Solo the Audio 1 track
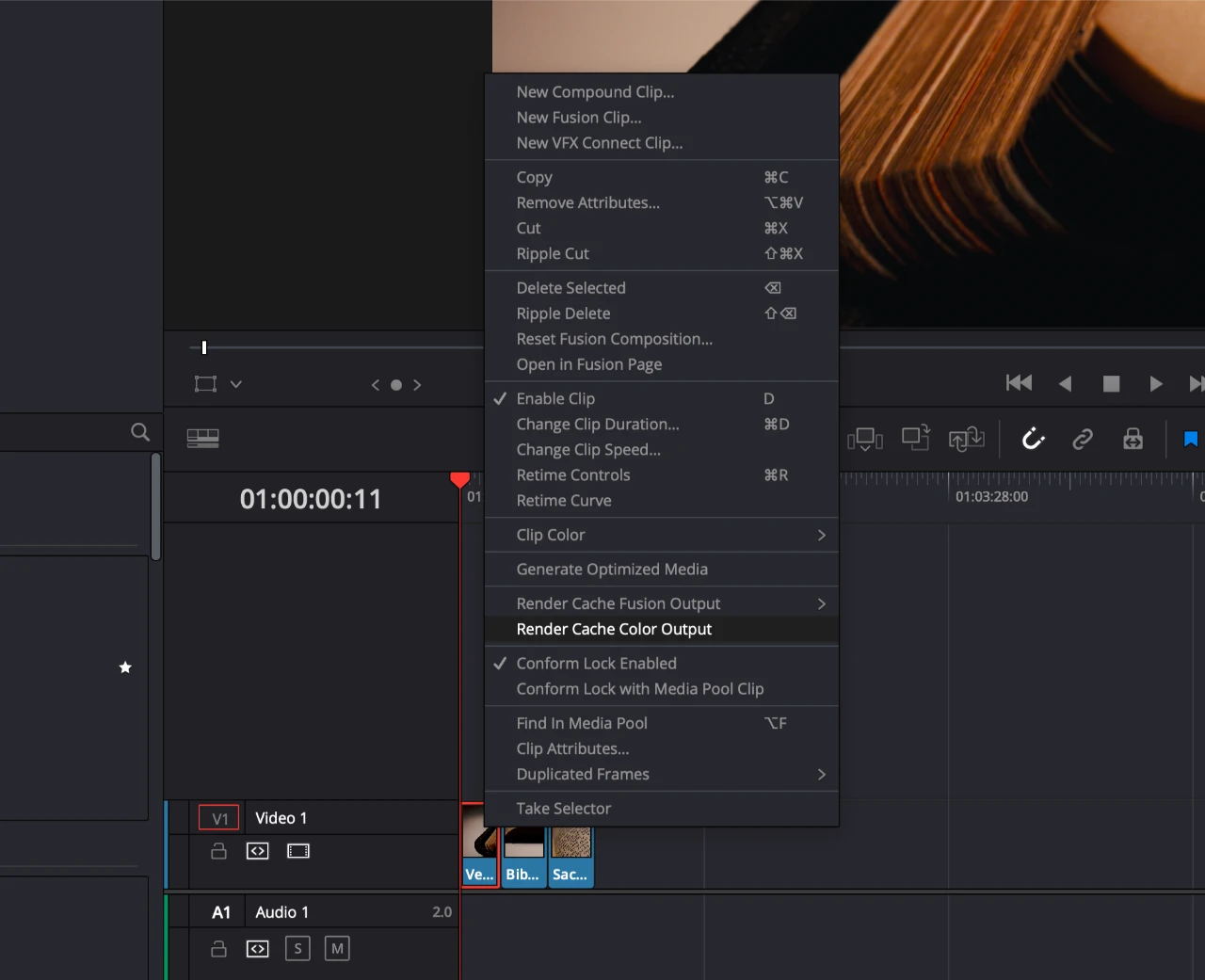Screen dimensions: 1205x980 coord(297,948)
